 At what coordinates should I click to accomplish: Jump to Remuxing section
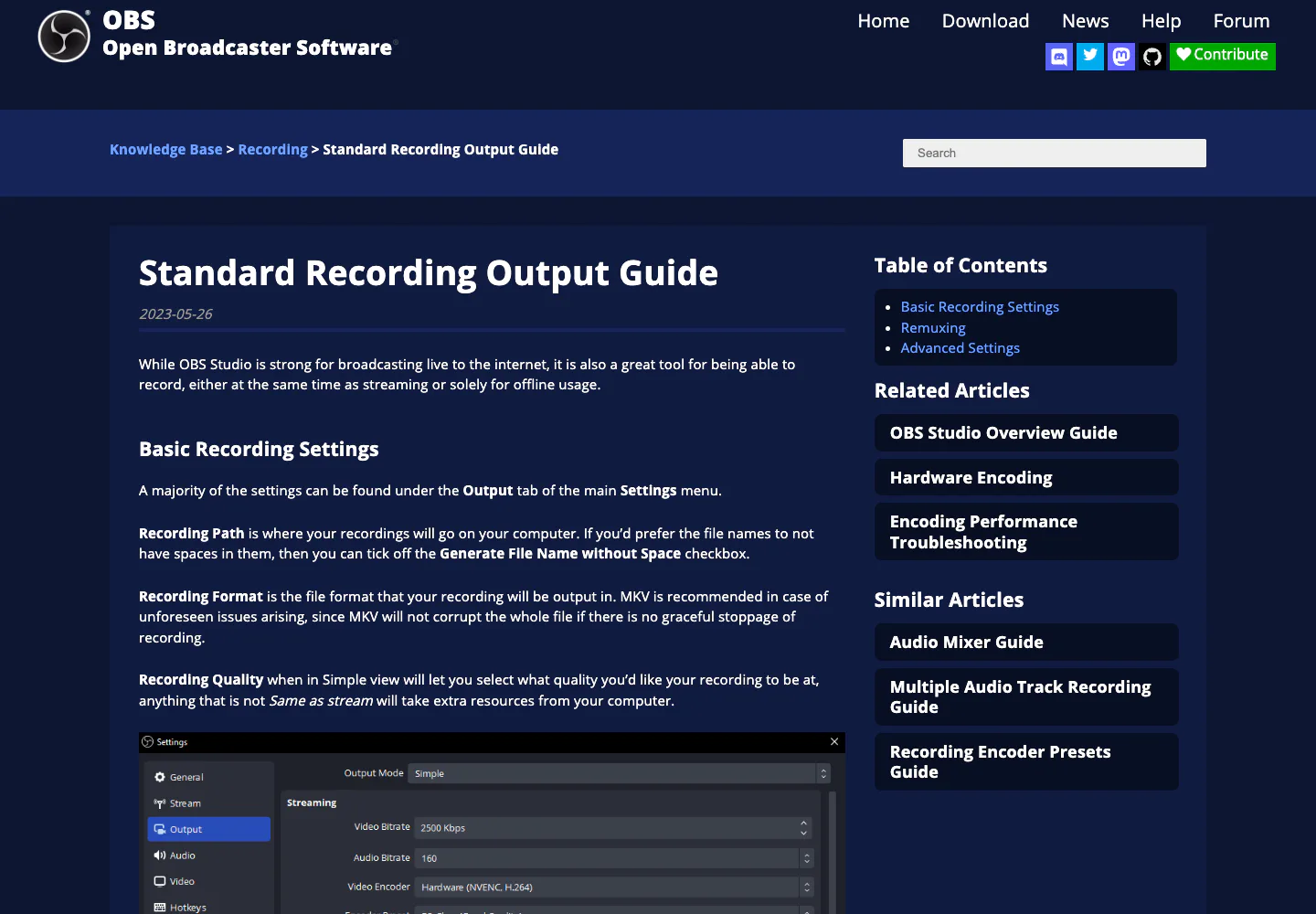click(933, 328)
